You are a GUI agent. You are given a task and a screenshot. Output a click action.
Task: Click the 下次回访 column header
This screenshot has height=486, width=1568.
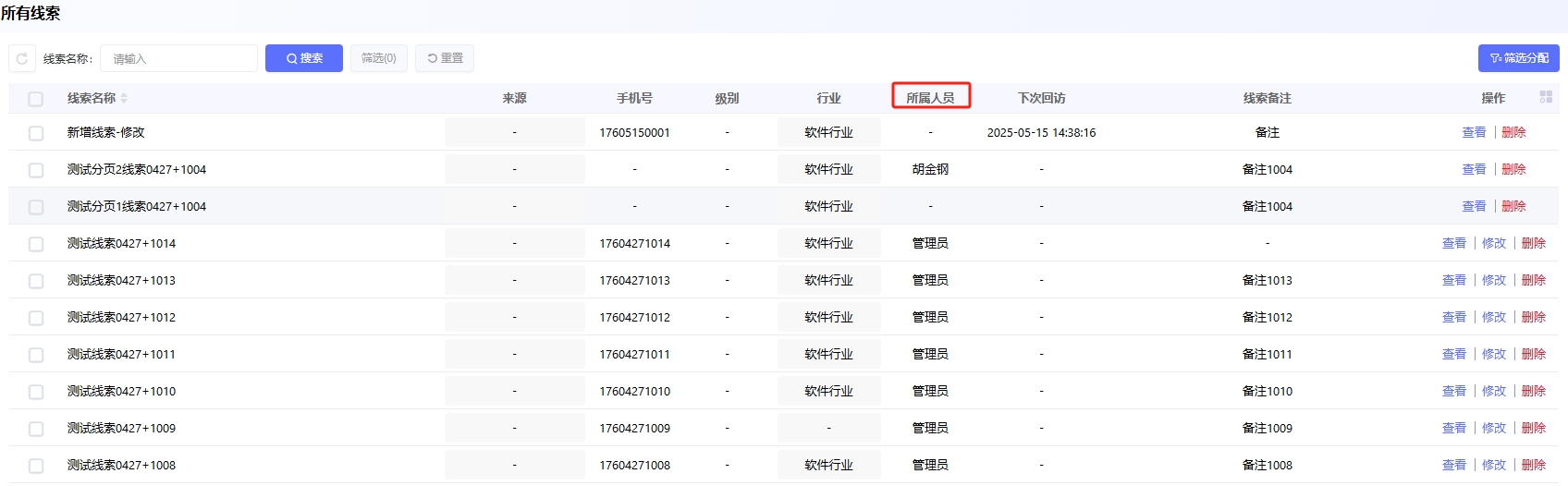pyautogui.click(x=1041, y=98)
